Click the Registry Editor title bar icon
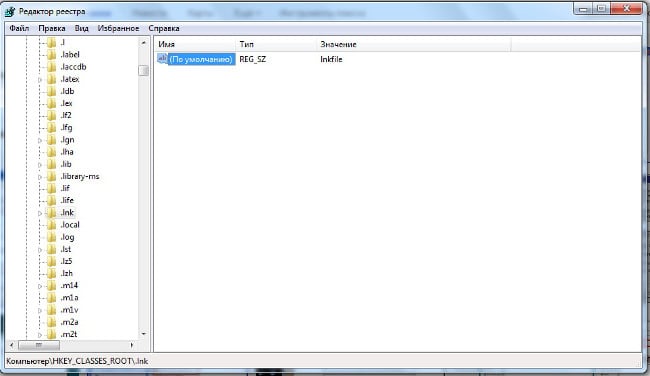 tap(10, 11)
